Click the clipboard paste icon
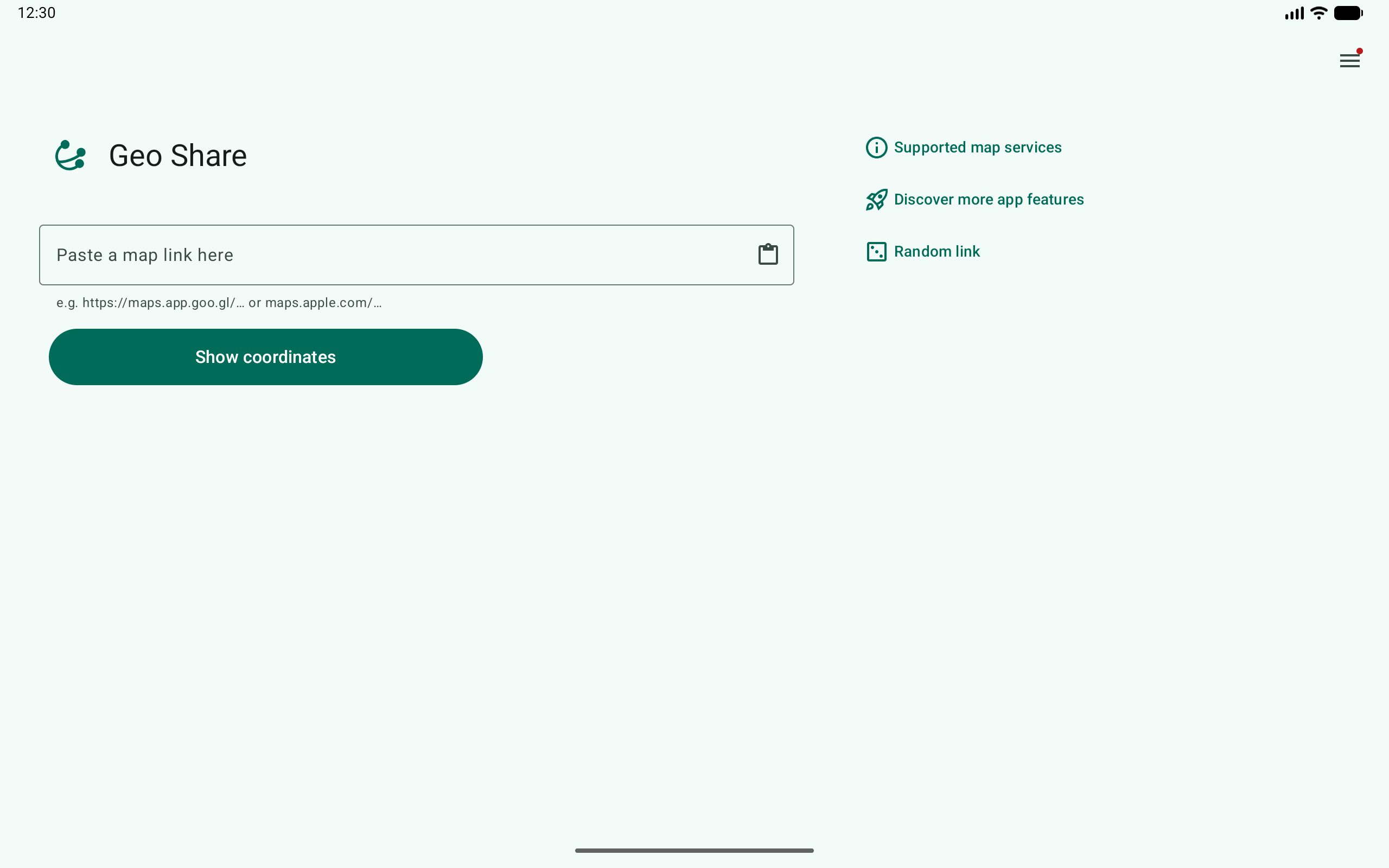 767,254
